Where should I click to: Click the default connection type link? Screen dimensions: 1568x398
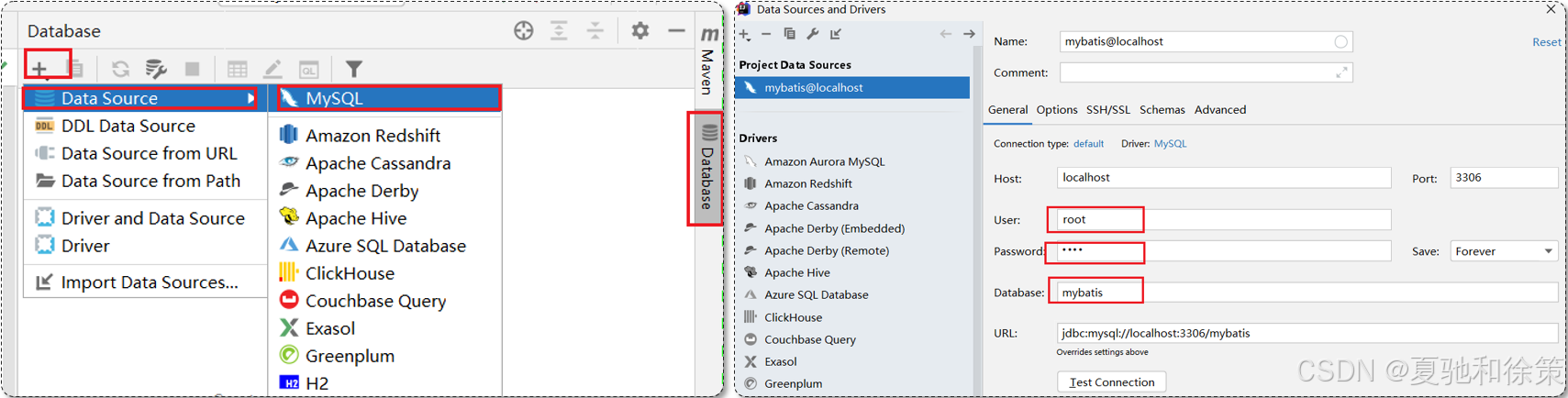(x=1088, y=144)
